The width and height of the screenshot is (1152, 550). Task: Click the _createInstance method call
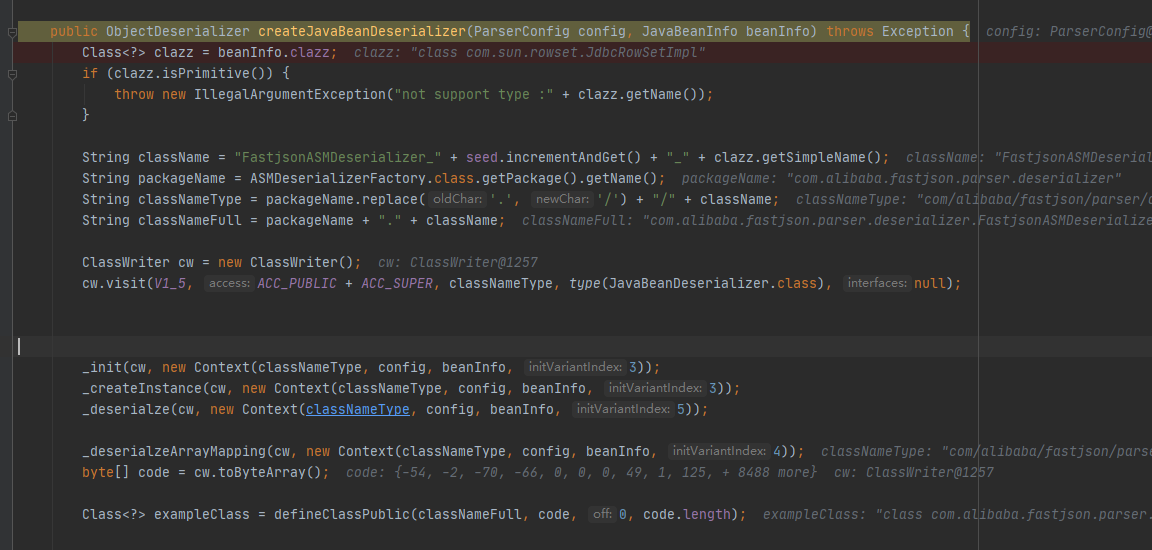click(142, 388)
